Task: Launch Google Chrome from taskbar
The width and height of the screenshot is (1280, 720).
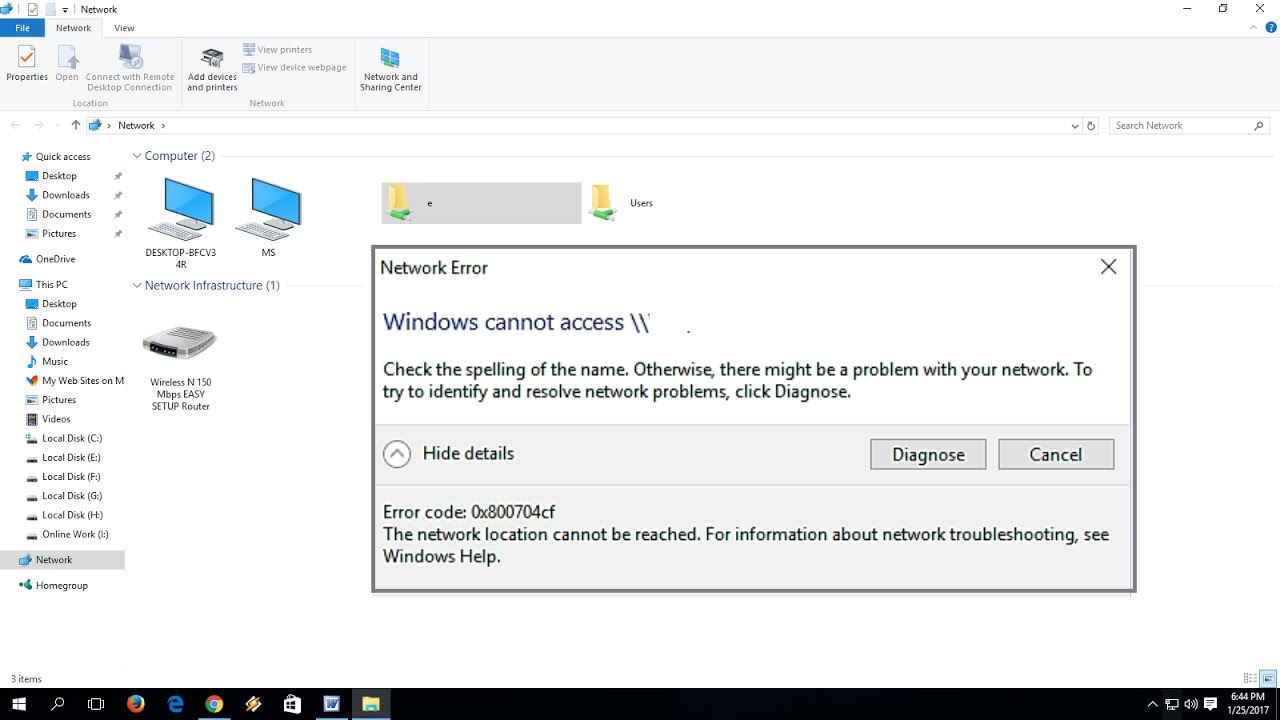Action: (214, 704)
